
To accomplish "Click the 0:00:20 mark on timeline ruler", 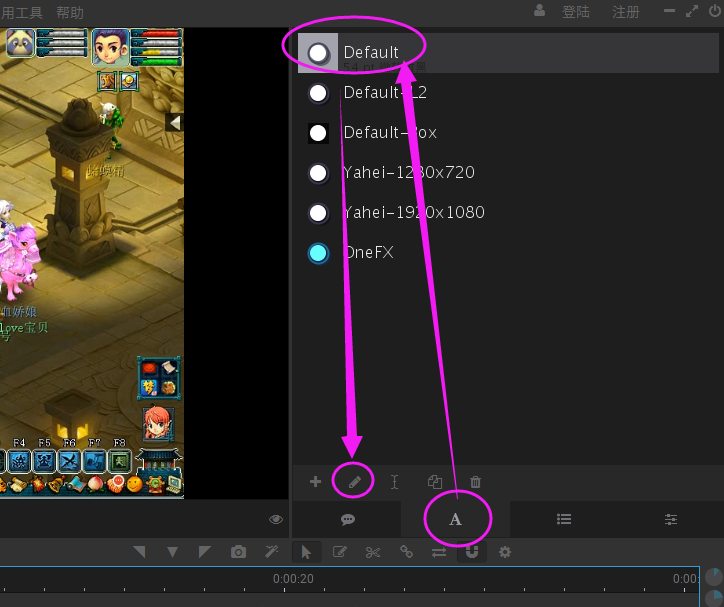I will (293, 579).
